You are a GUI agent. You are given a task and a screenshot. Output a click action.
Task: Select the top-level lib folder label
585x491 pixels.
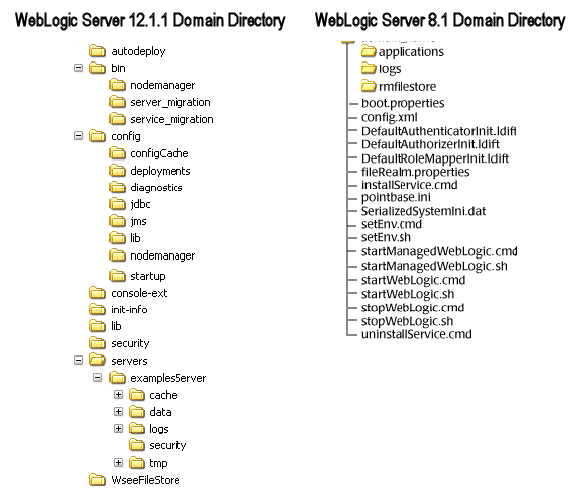[116, 326]
